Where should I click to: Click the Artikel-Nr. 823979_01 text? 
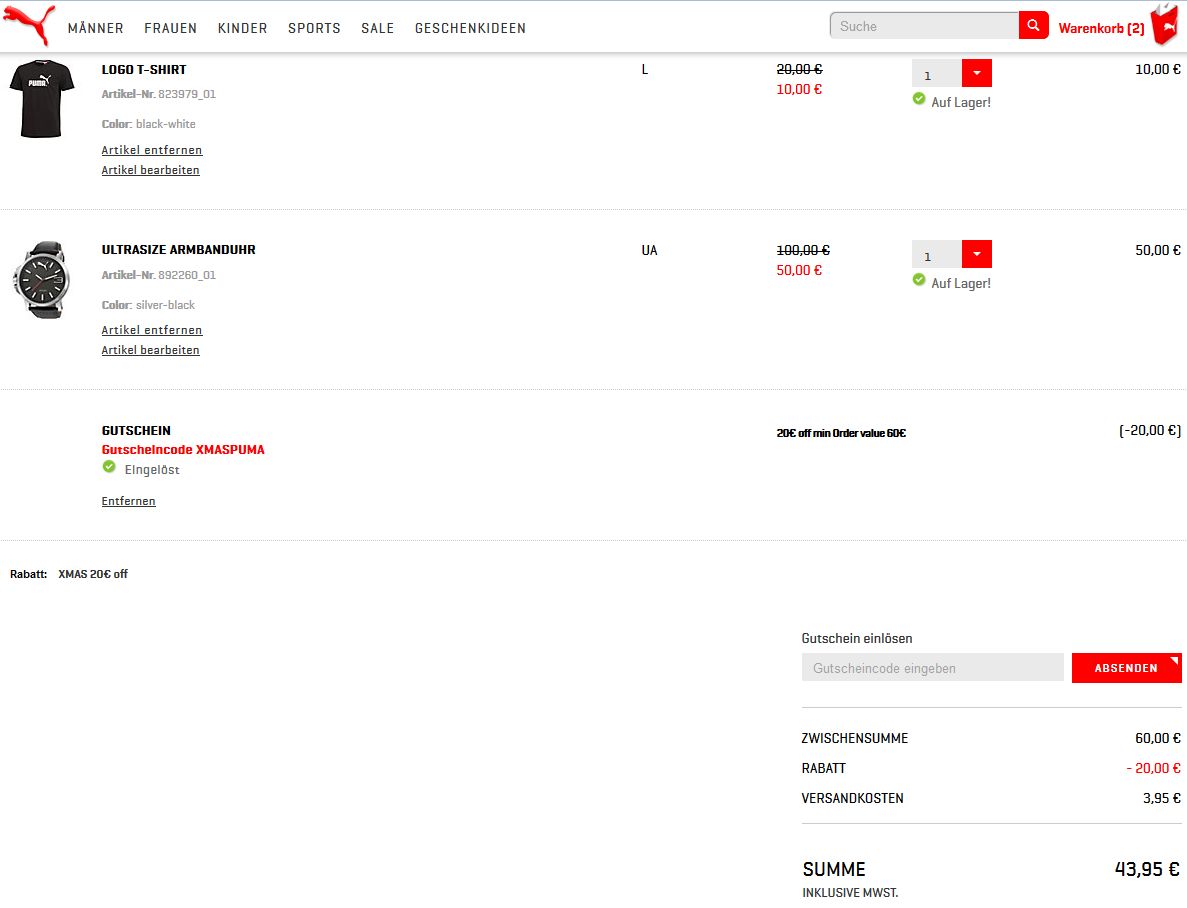(159, 94)
